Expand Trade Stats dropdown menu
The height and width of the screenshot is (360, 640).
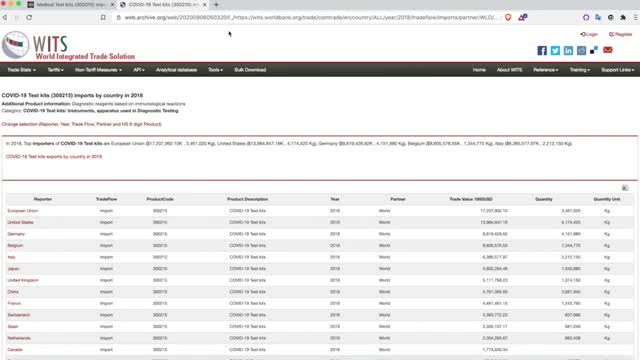[21, 70]
